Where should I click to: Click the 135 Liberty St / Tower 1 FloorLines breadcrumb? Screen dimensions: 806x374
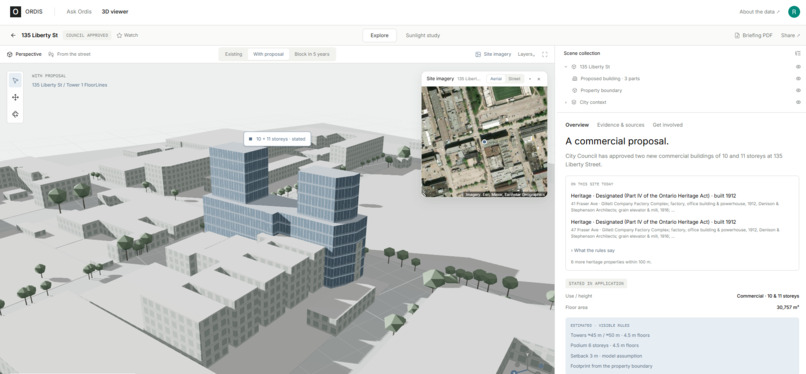(70, 85)
